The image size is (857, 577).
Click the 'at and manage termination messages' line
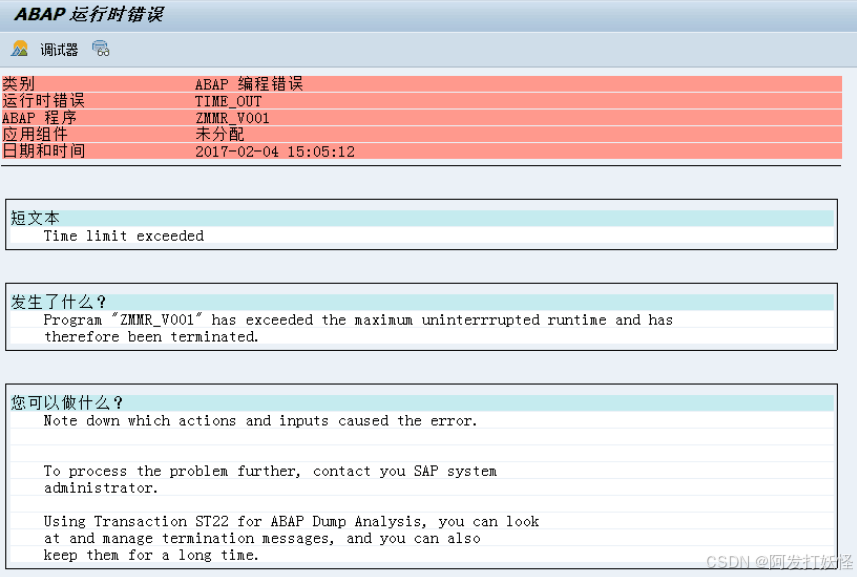(x=262, y=538)
